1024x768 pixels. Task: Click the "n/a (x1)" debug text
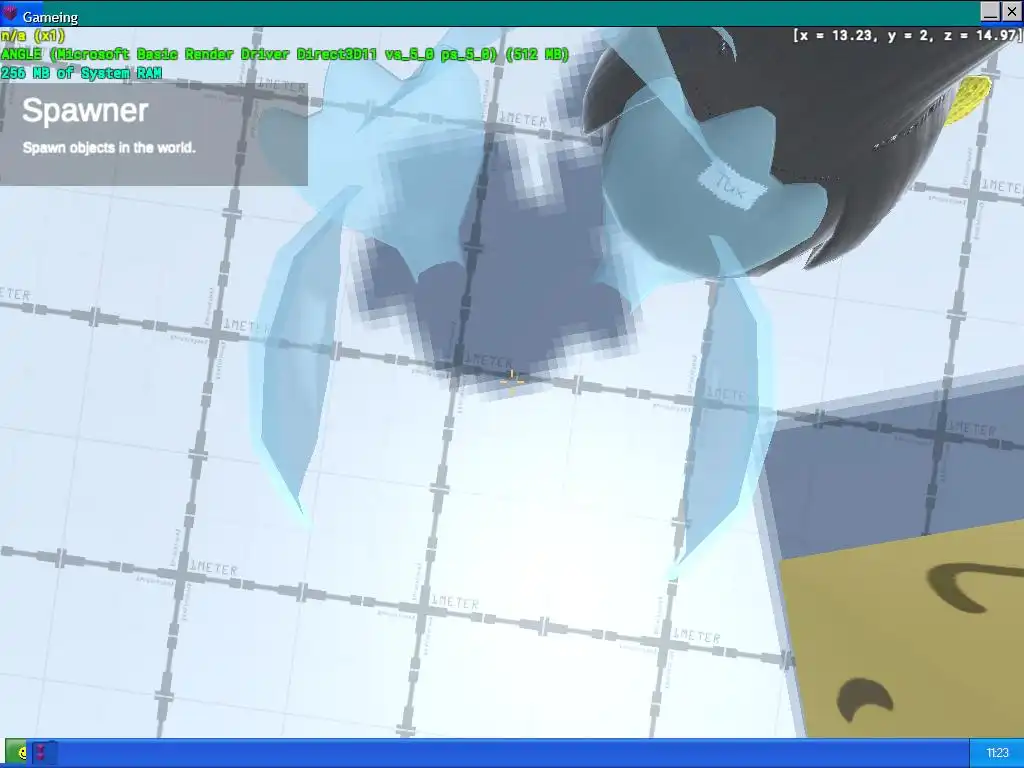33,35
